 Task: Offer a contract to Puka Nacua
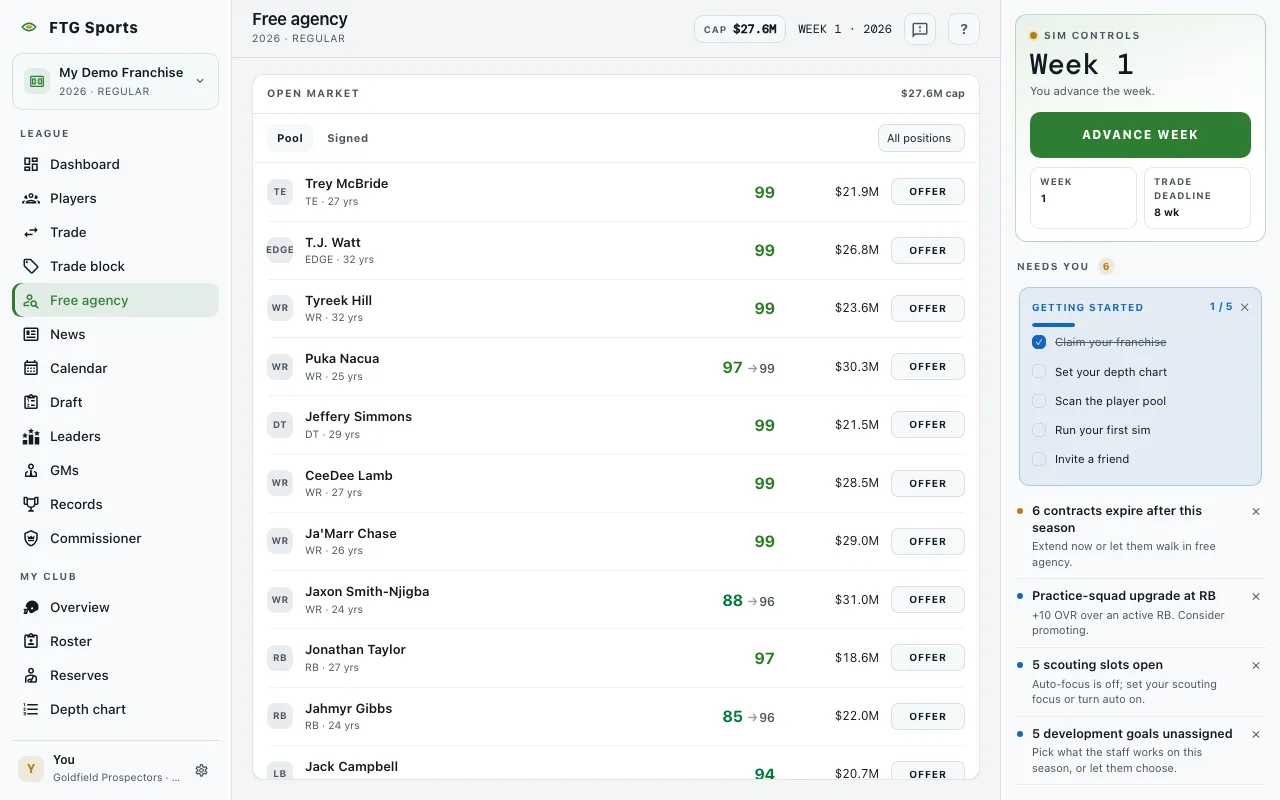click(928, 367)
